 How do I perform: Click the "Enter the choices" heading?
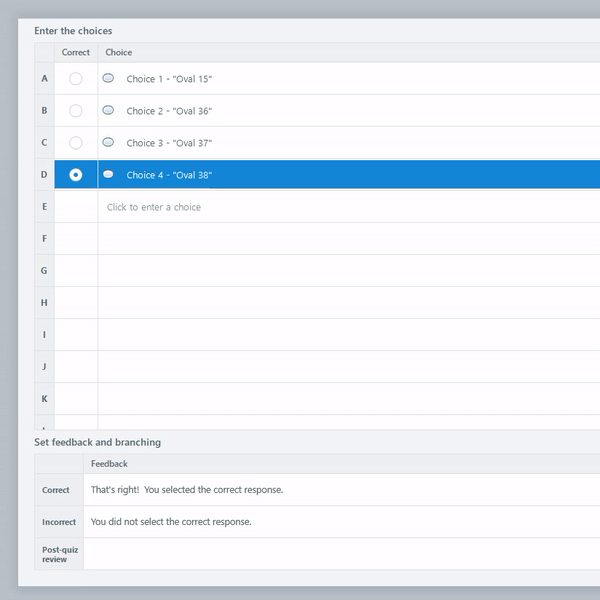coord(73,31)
